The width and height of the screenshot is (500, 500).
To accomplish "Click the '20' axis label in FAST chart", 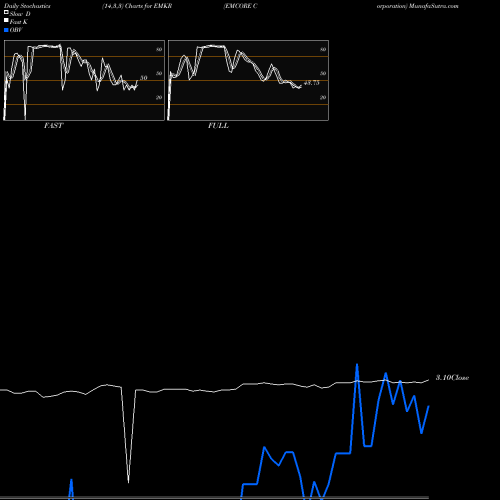I will coord(159,97).
